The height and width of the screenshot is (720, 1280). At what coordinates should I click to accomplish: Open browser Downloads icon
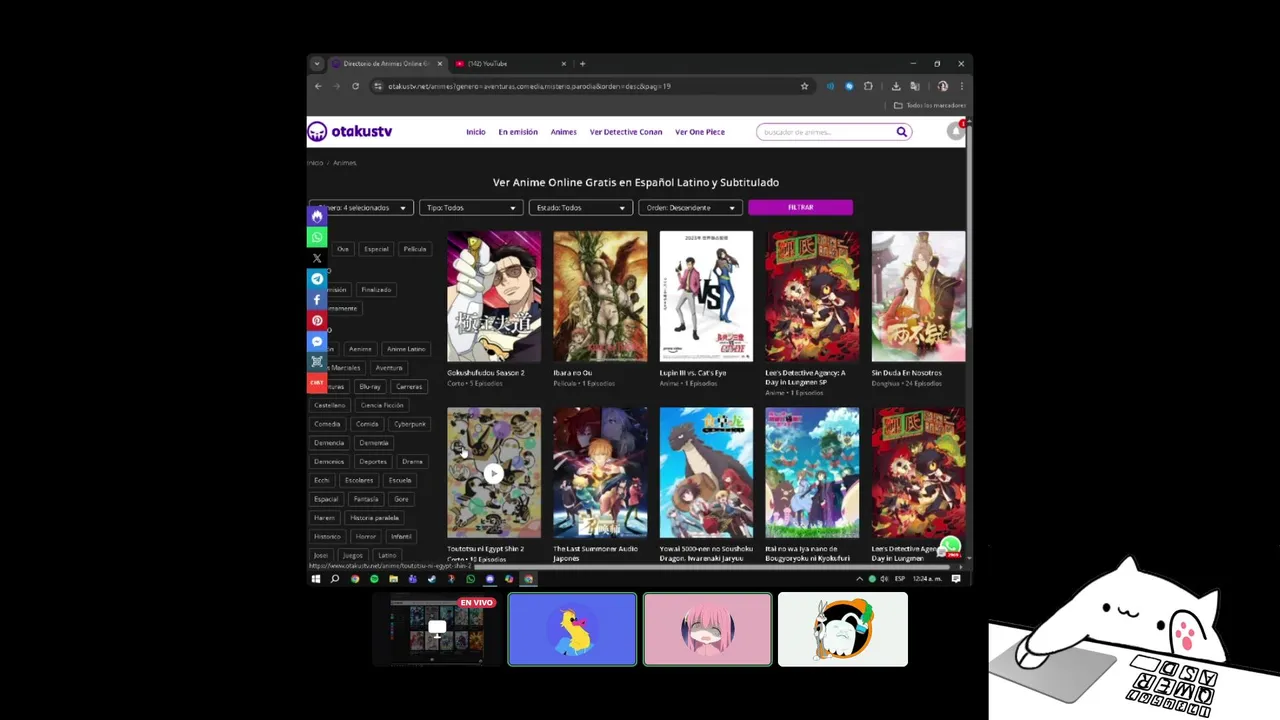tap(896, 86)
